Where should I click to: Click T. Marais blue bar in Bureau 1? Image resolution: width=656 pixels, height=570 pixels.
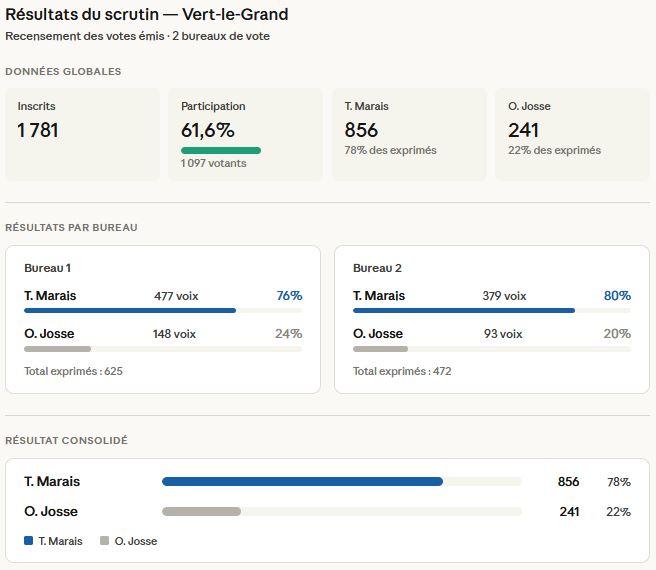(x=130, y=311)
